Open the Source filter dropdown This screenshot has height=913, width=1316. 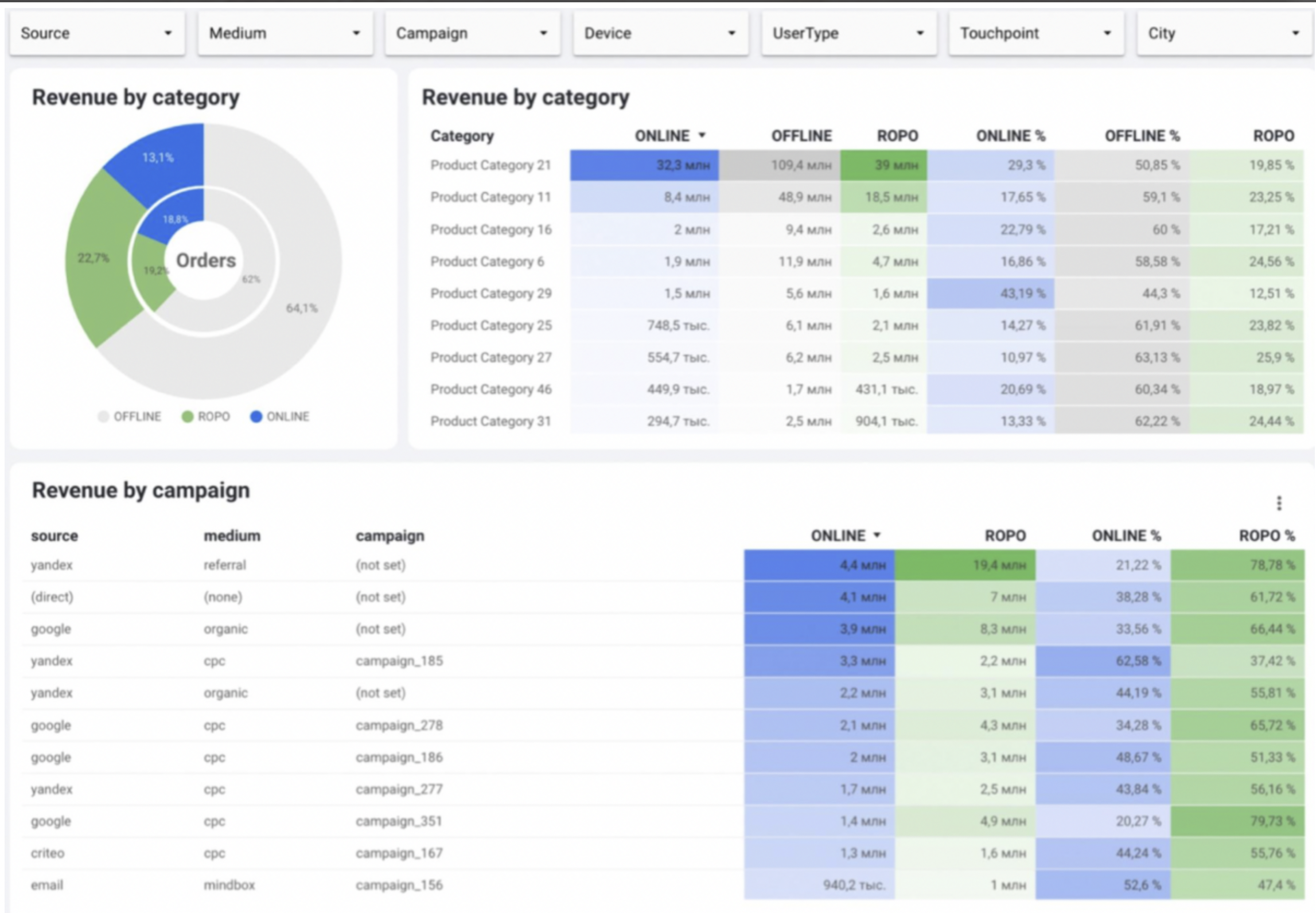click(97, 33)
